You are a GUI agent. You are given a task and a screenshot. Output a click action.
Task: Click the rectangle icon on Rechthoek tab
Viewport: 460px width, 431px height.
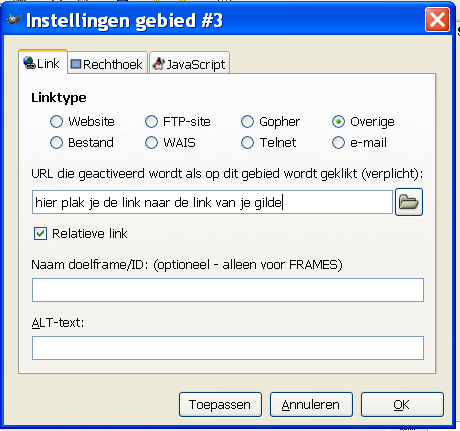click(x=76, y=64)
